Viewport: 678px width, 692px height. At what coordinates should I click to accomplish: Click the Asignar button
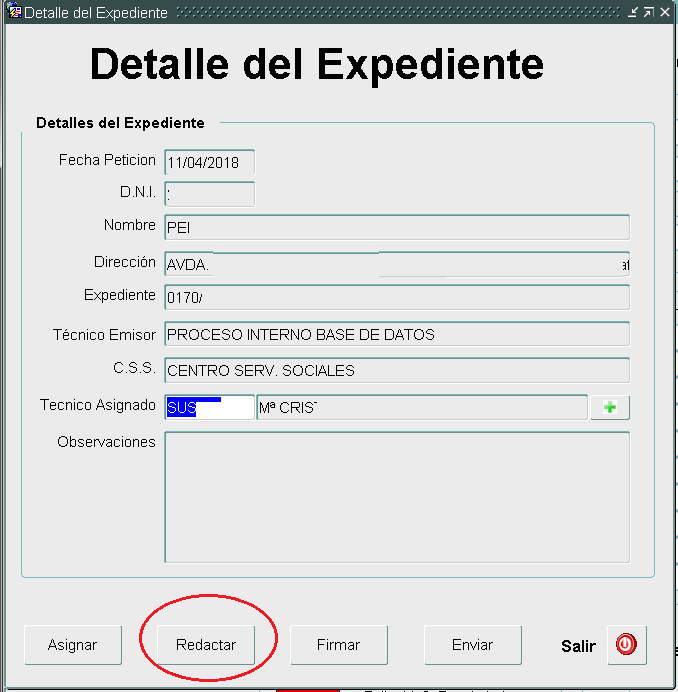click(x=73, y=645)
